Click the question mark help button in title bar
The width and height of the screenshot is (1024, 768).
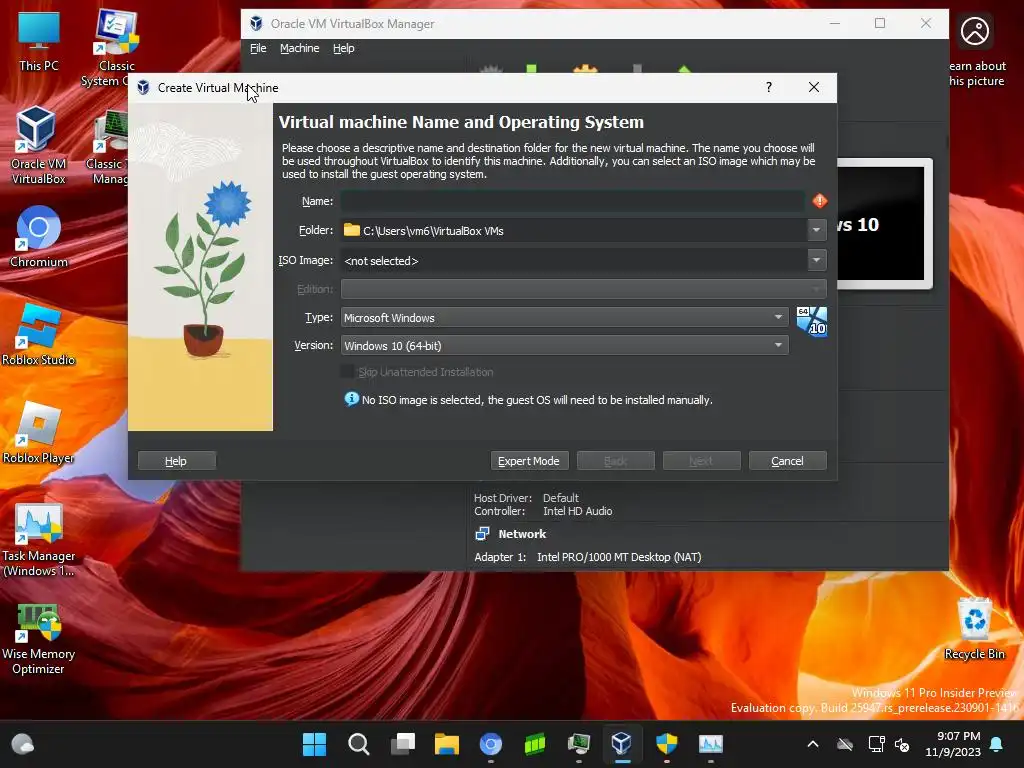point(769,88)
